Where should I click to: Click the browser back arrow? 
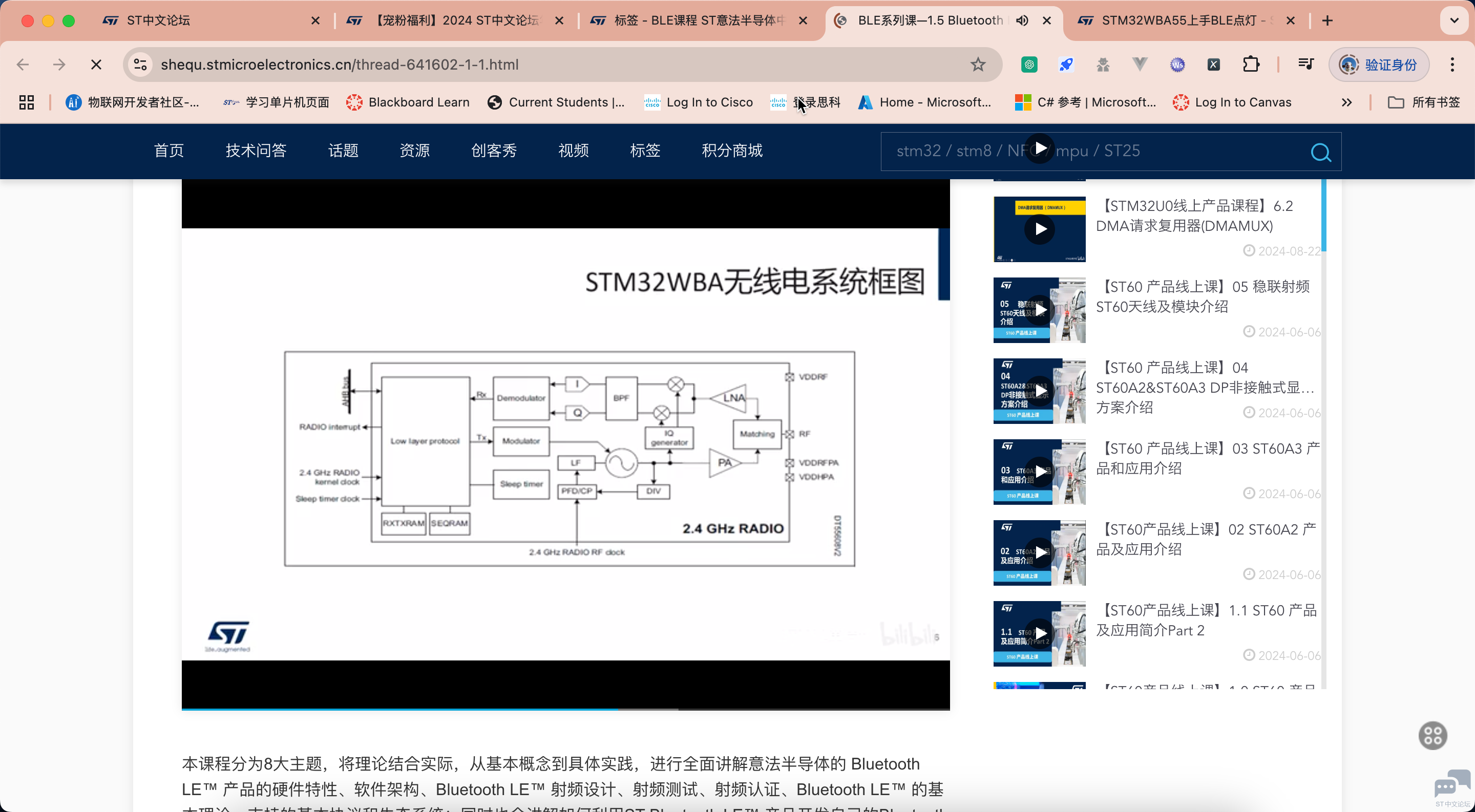tap(23, 65)
